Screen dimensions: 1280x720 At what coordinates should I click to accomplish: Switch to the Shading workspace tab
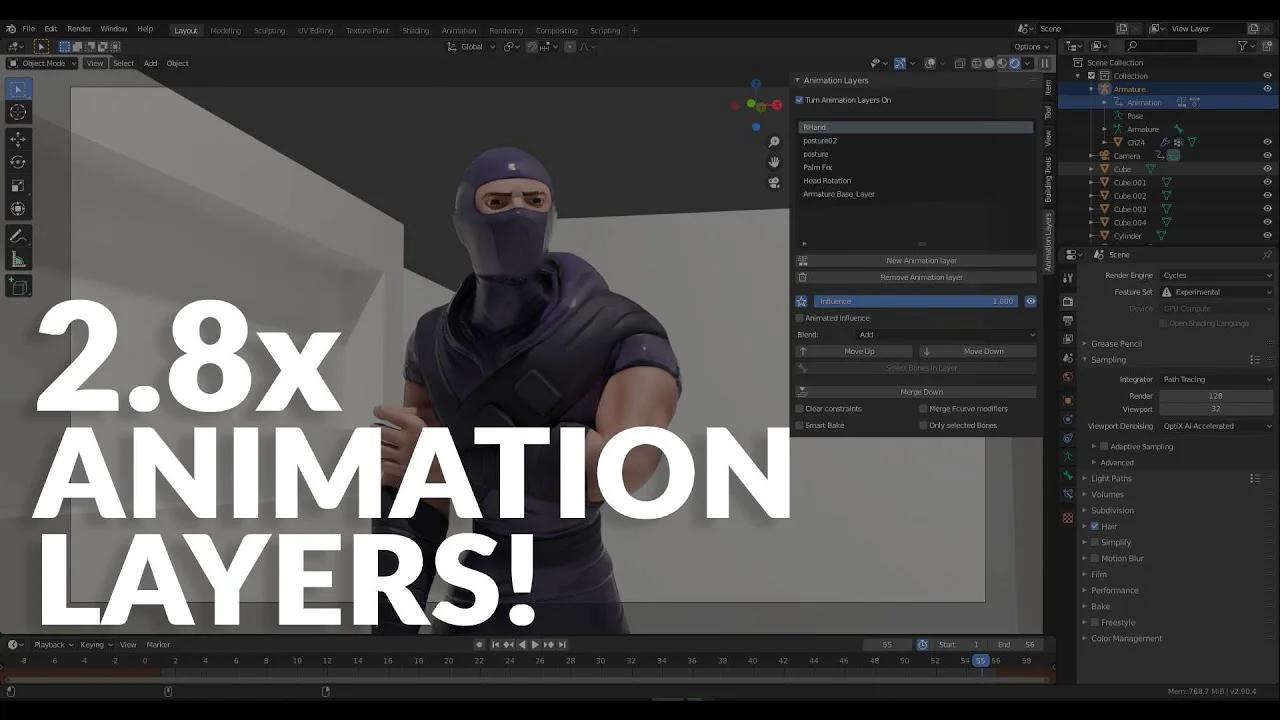coord(415,30)
